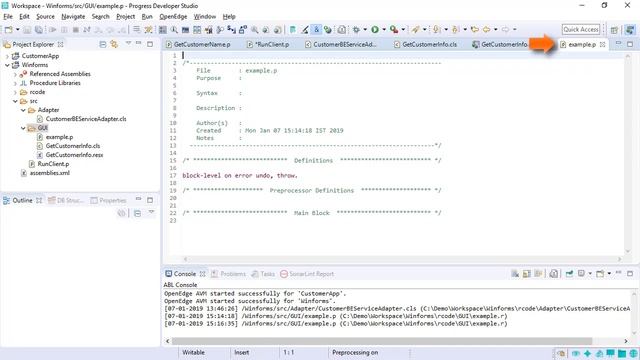Open the Outline View Menu triangle
The image size is (640, 360).
[151, 212]
